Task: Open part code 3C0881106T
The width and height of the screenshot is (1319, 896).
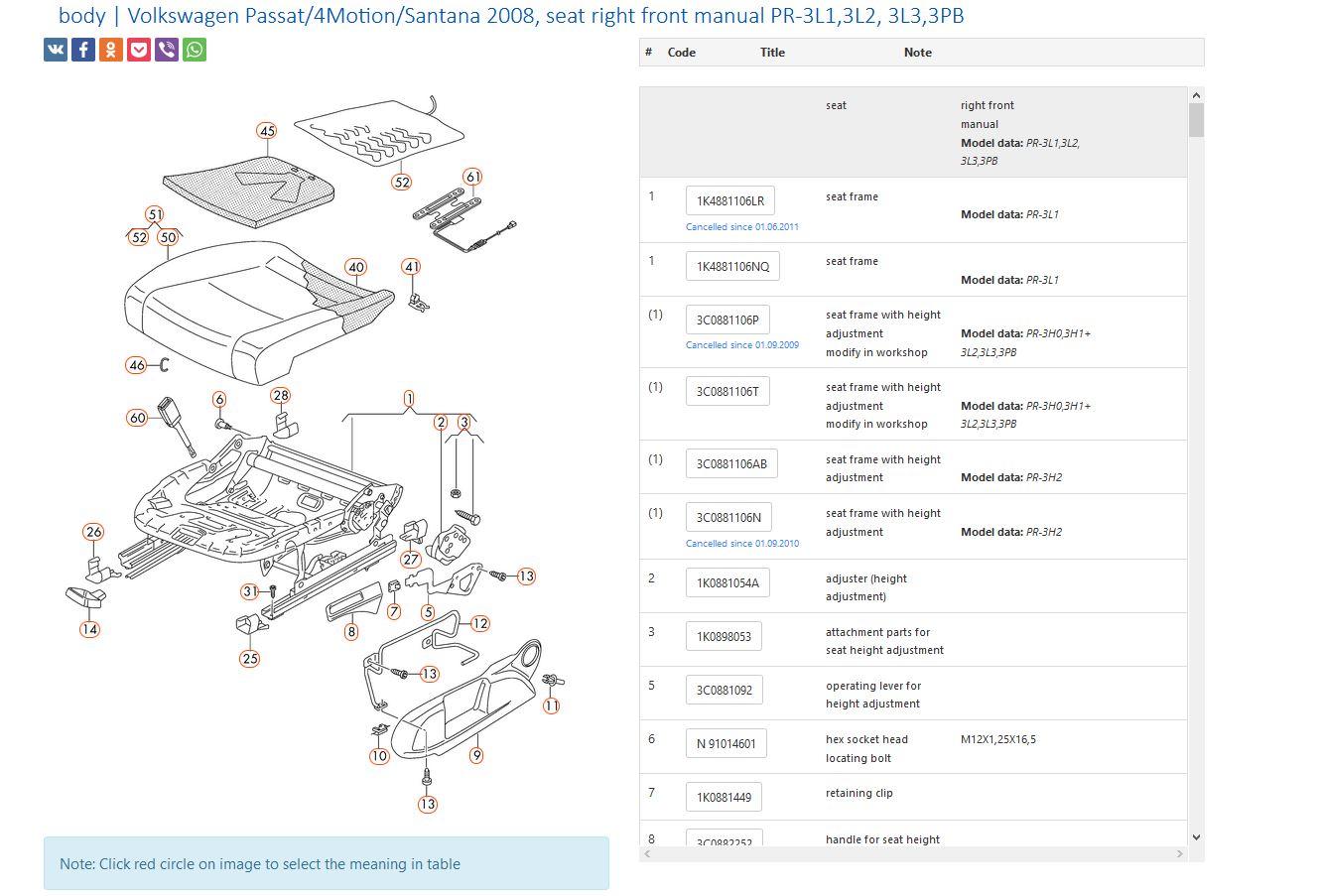Action: (727, 391)
